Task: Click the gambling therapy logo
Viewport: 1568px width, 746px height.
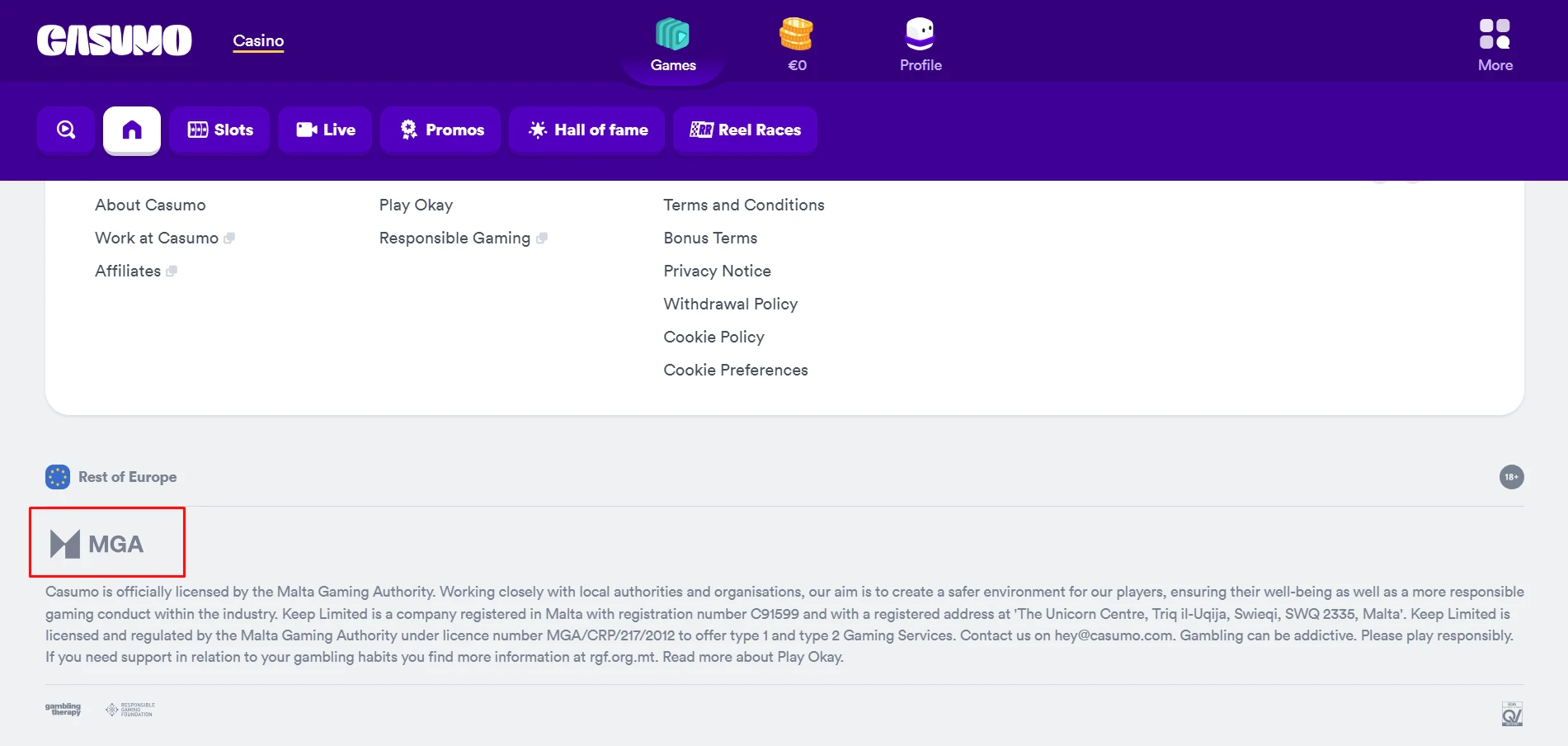Action: [x=64, y=710]
